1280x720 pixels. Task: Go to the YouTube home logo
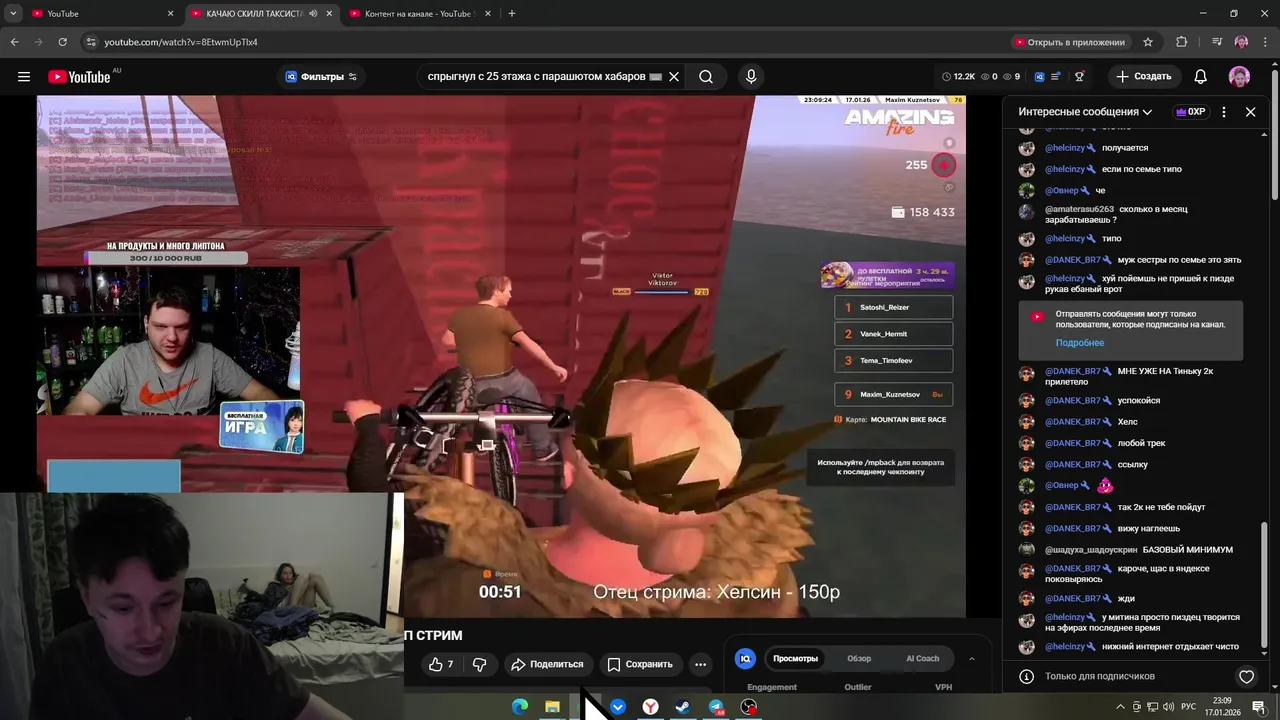point(79,77)
